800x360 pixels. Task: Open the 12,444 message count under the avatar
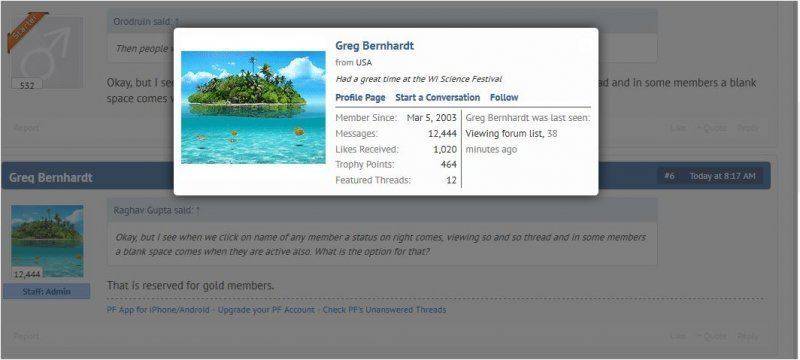coord(27,274)
